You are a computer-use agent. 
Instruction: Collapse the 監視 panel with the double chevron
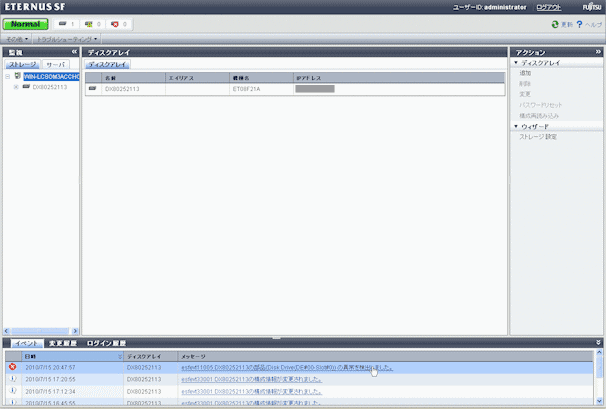click(74, 52)
